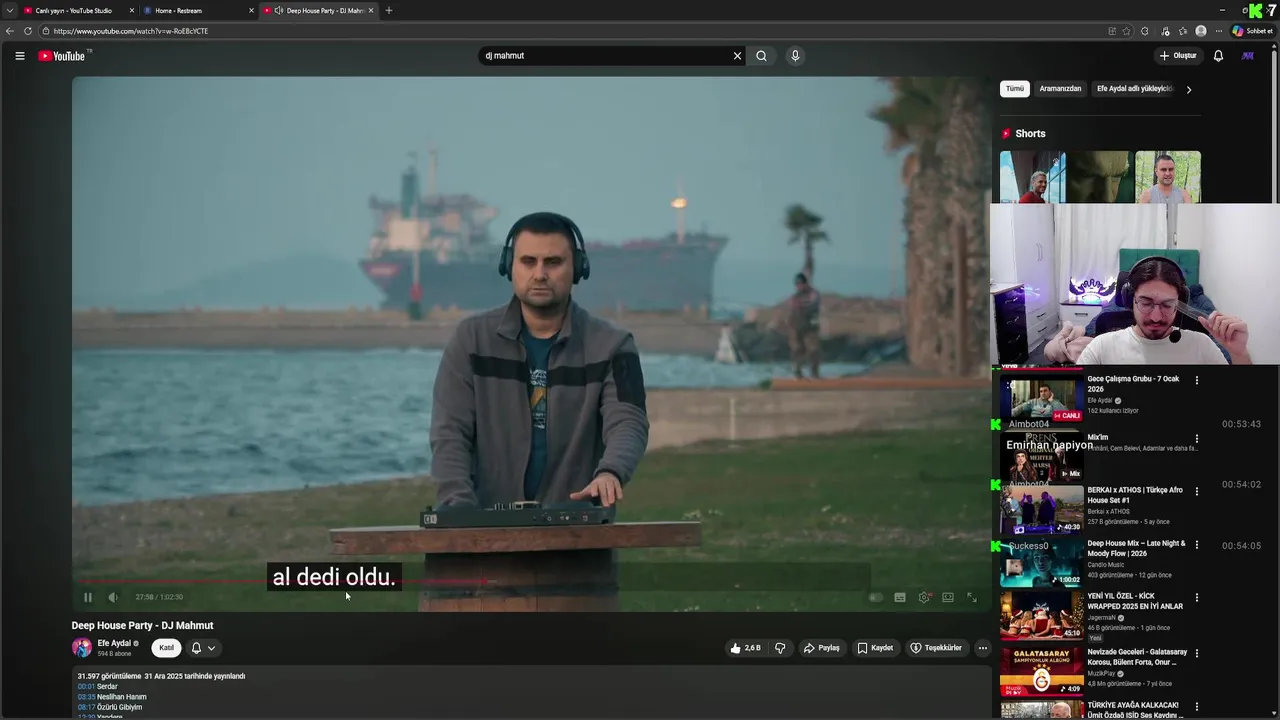
Task: Select the Tümü filter chip
Action: point(1015,89)
